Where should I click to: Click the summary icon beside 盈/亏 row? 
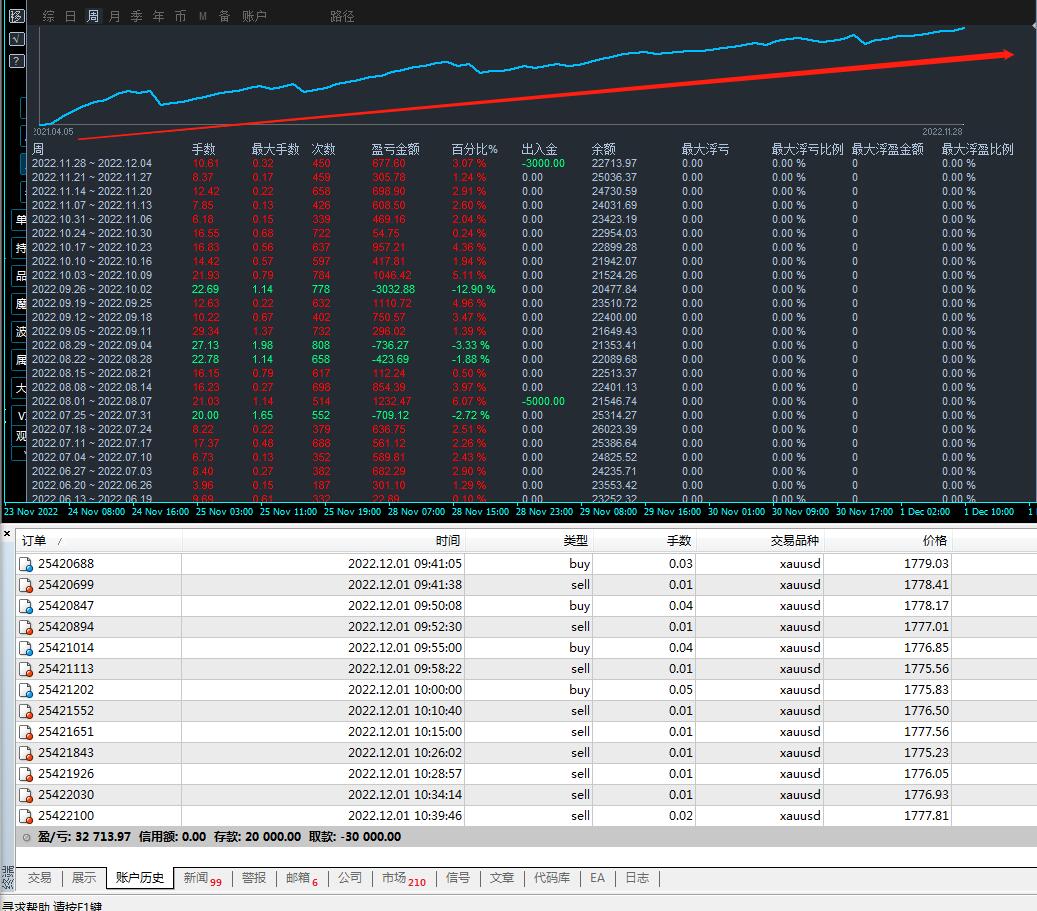coord(26,837)
